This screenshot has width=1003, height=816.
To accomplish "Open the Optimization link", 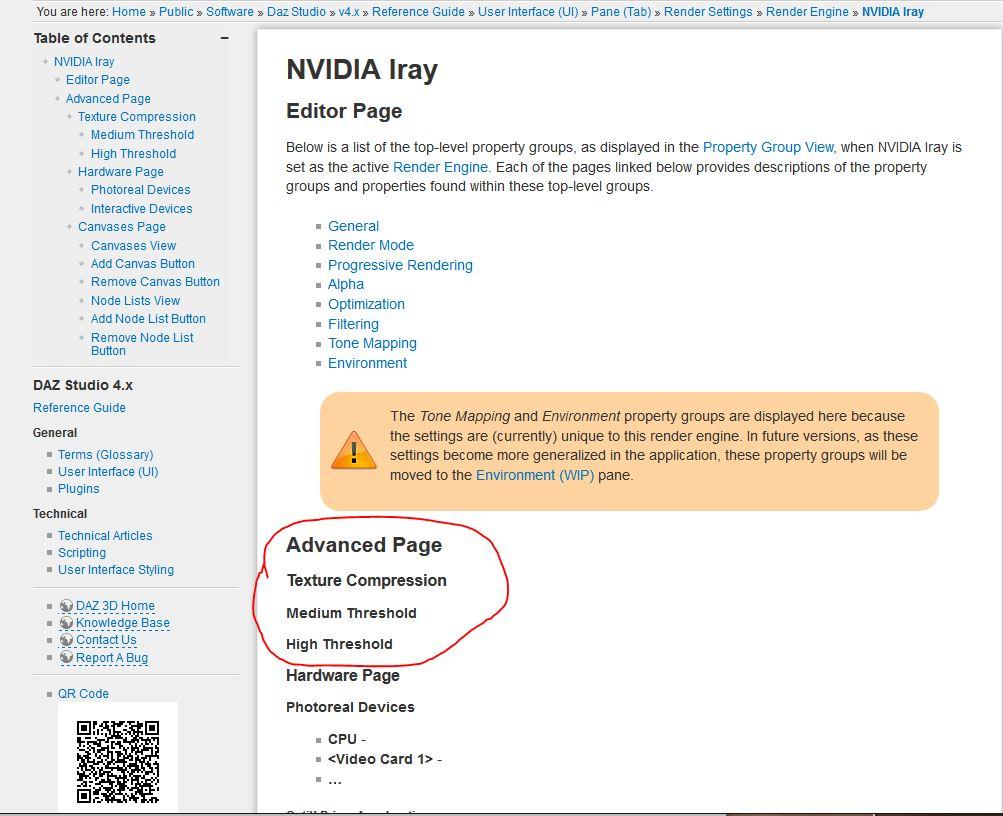I will pyautogui.click(x=367, y=304).
